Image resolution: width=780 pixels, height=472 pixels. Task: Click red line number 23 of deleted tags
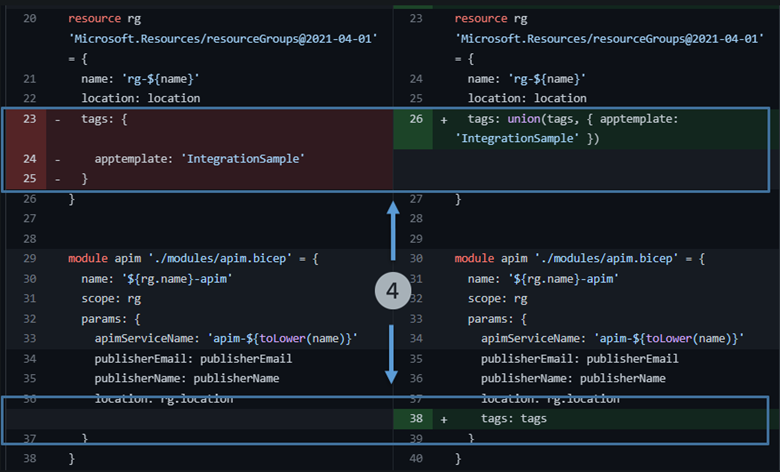29,119
